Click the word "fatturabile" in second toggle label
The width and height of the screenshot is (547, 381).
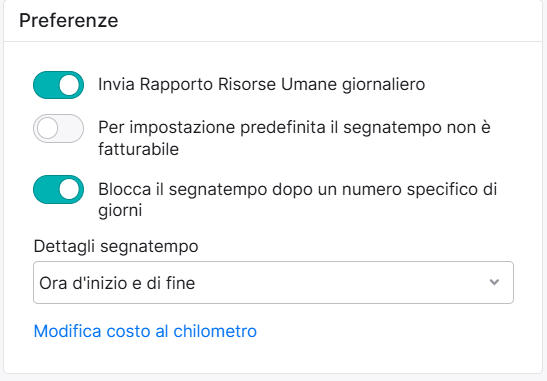[138, 149]
